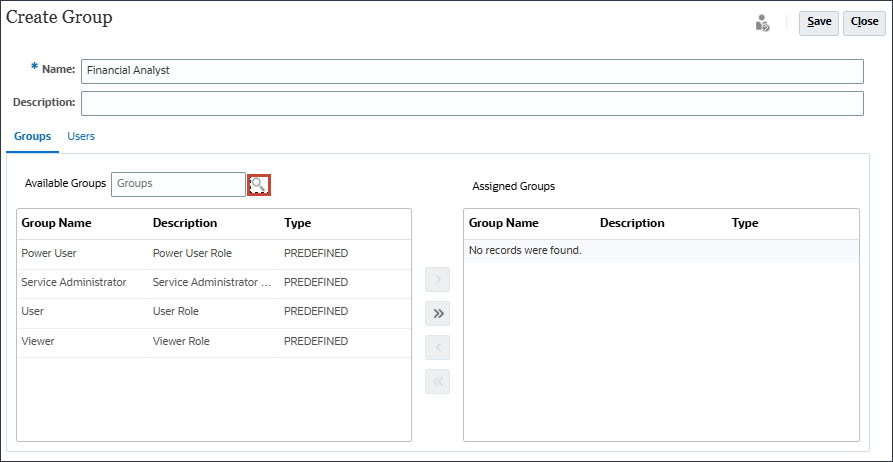Focus the Name text field

coord(471,71)
